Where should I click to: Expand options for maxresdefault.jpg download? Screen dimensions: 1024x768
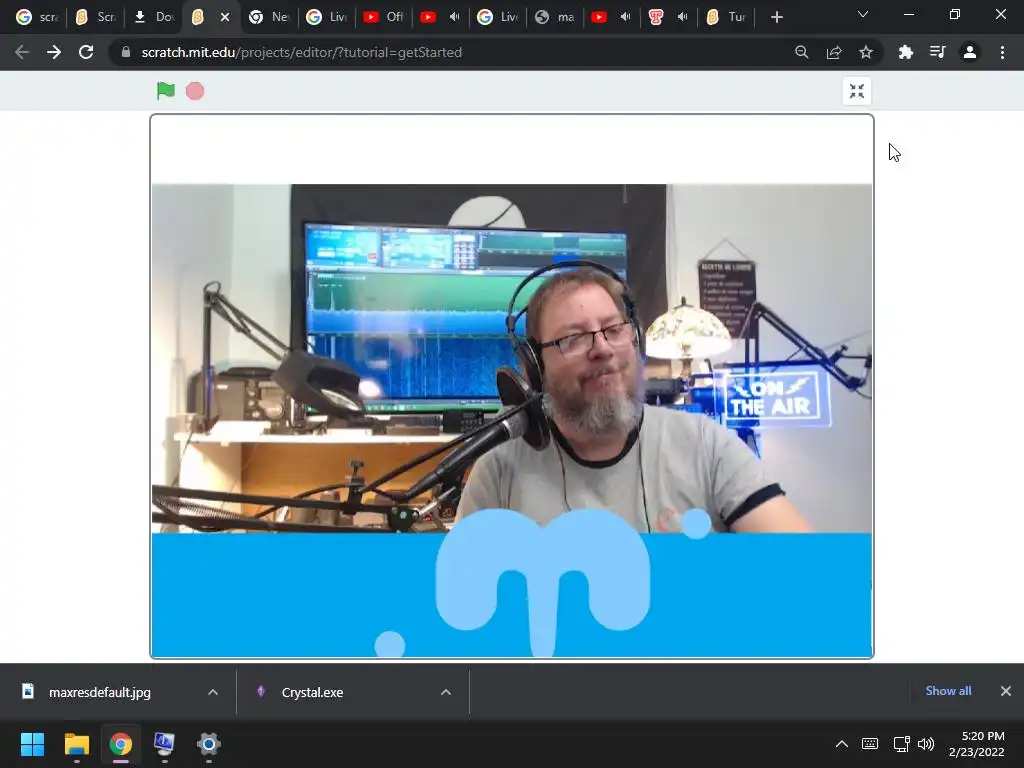(213, 692)
